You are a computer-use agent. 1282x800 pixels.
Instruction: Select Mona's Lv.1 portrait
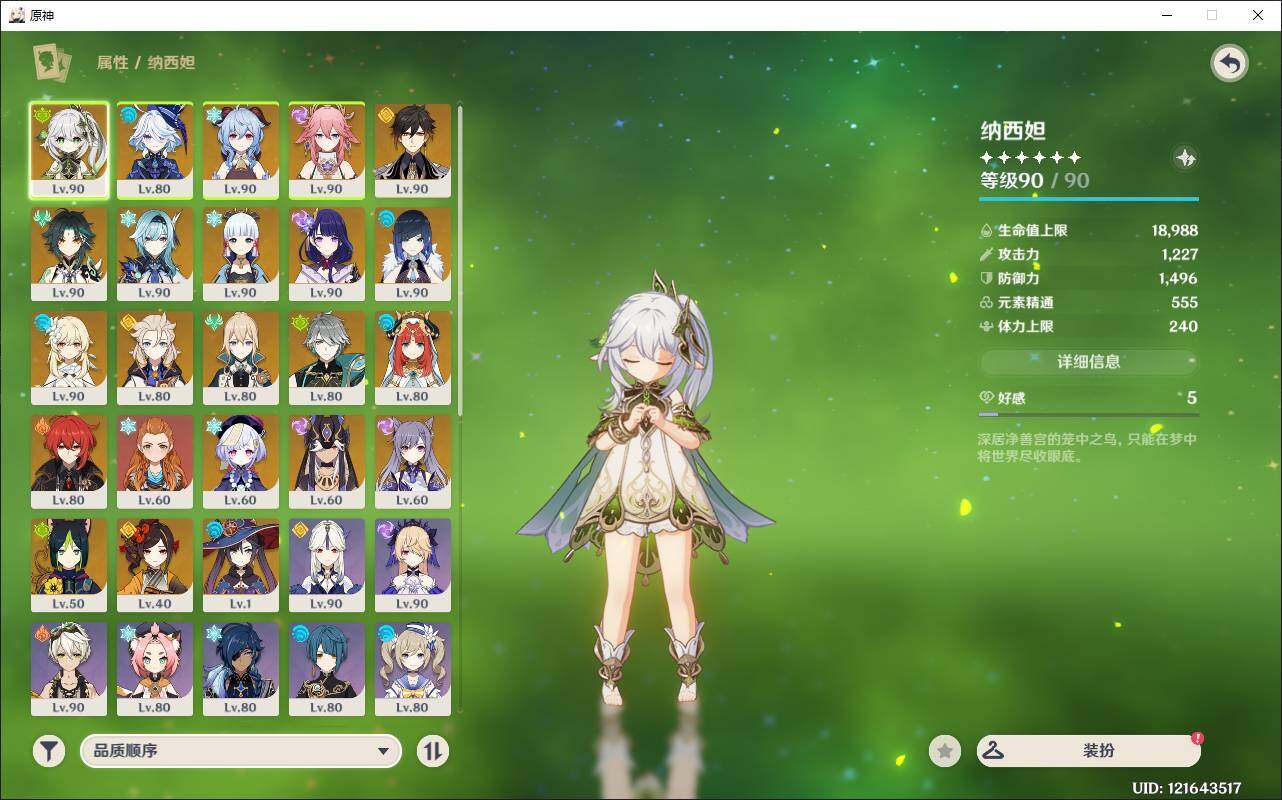coord(241,566)
